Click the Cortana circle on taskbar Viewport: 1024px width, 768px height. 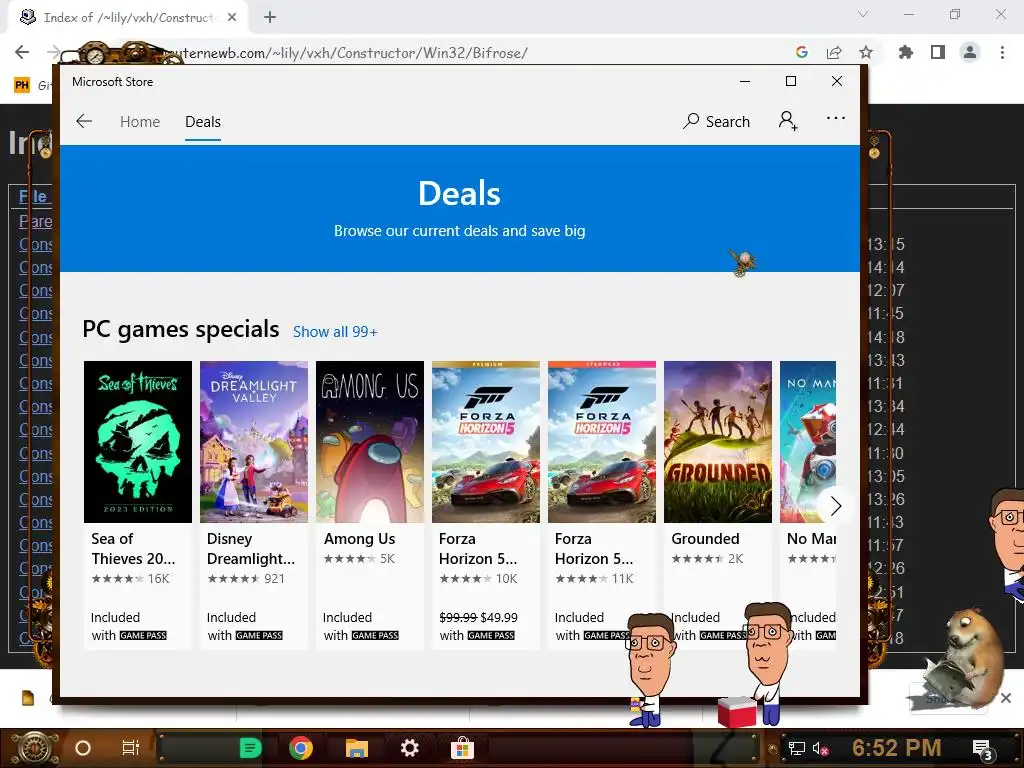click(x=83, y=748)
